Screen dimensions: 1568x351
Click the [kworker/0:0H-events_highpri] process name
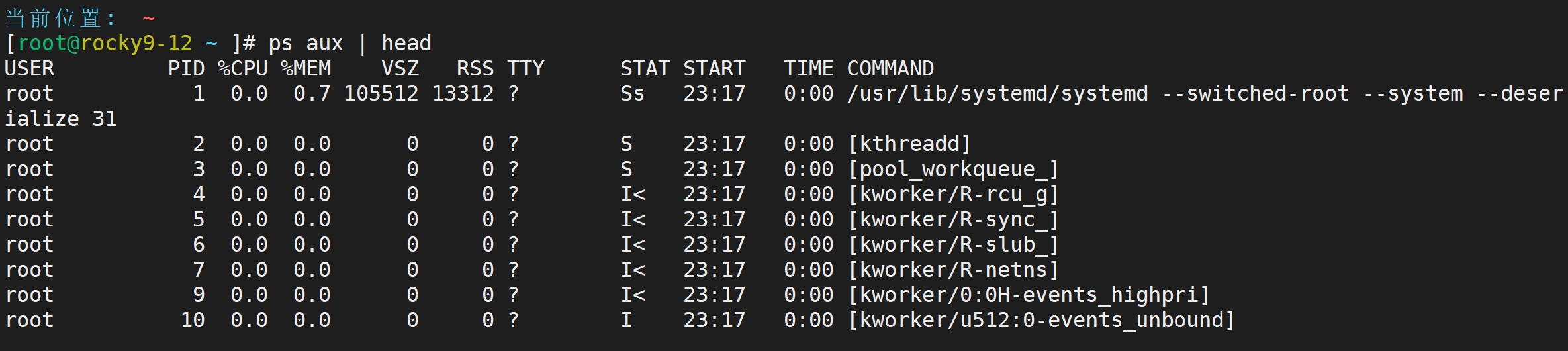coord(1029,295)
